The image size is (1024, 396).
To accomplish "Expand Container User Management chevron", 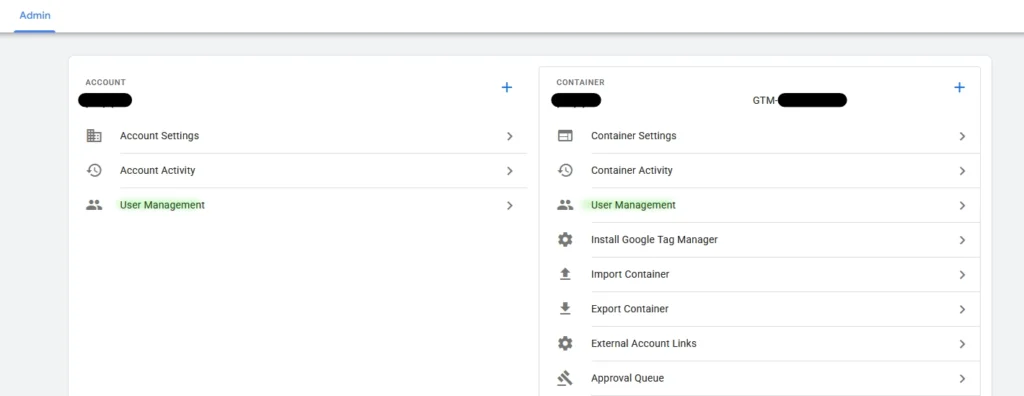I will pyautogui.click(x=962, y=206).
